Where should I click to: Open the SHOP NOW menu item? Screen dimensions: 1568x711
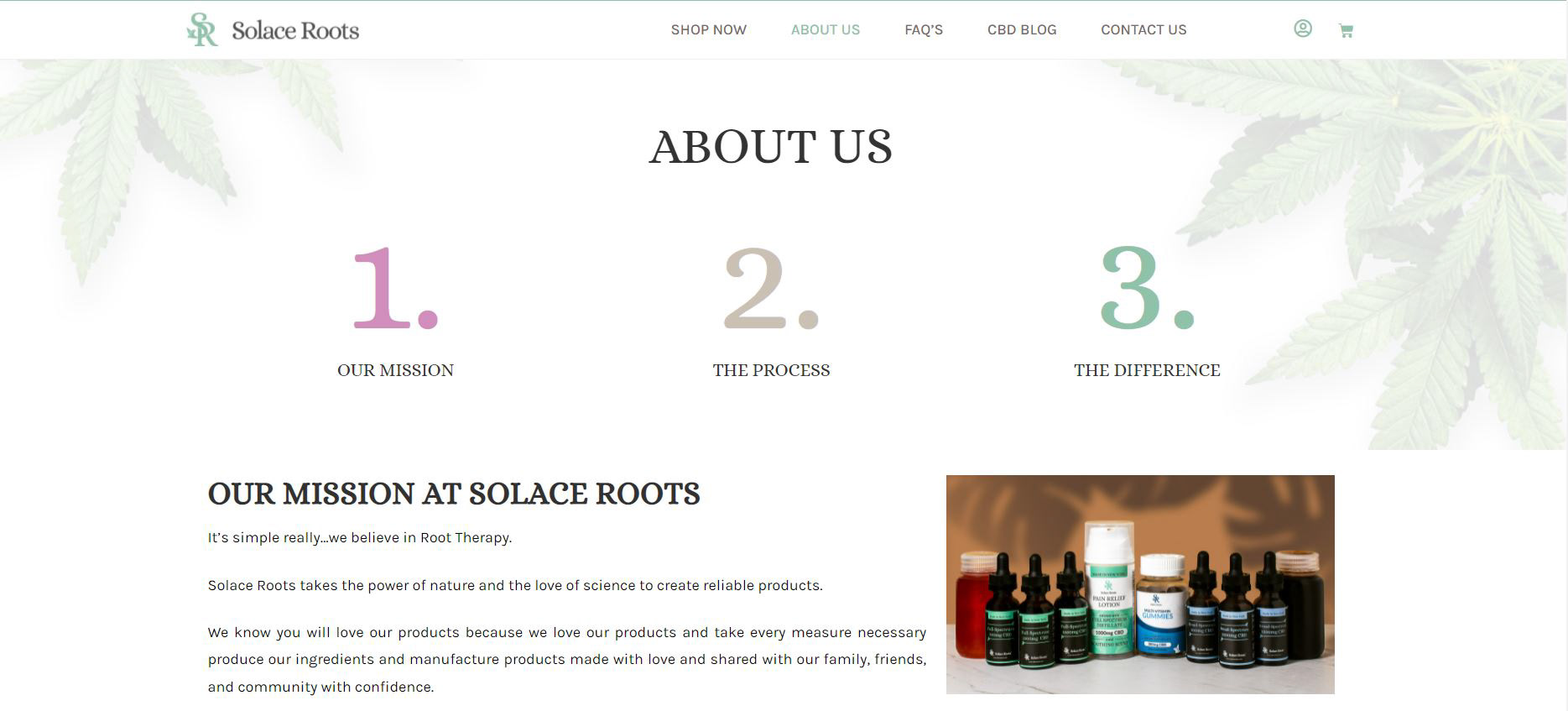708,30
